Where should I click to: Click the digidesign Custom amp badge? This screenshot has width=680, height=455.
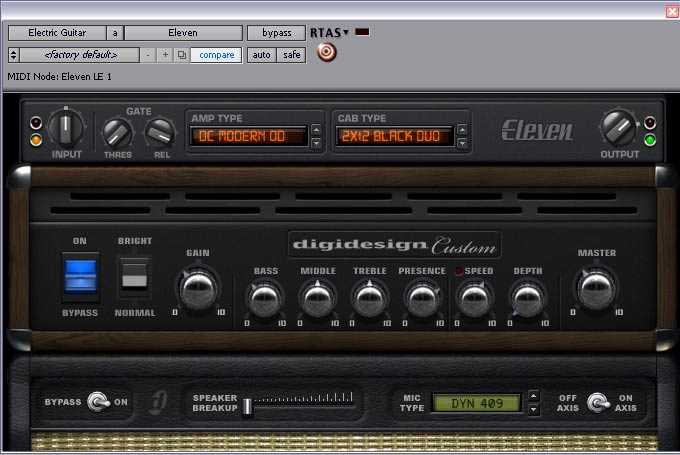(394, 245)
